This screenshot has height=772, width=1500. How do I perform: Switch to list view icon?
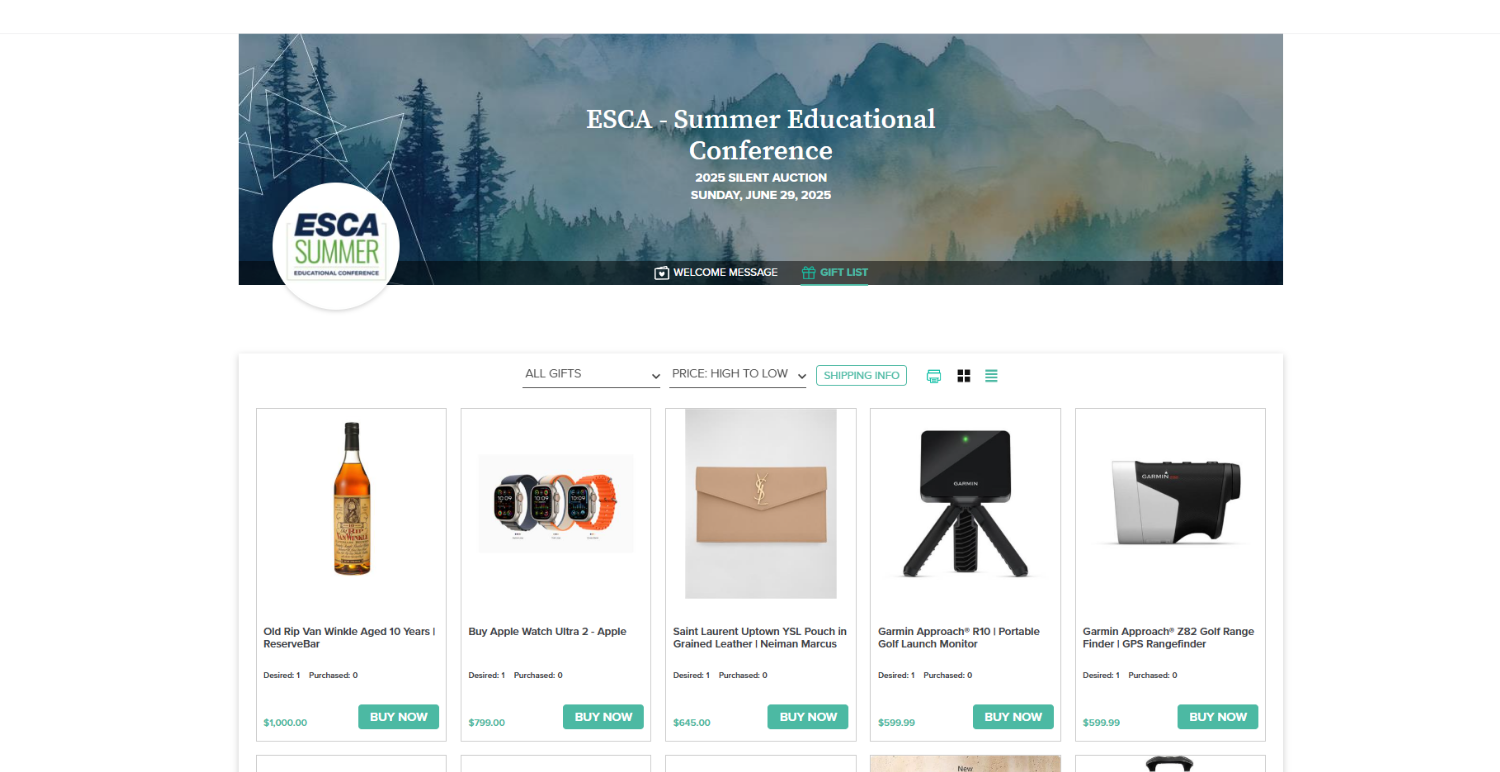coord(991,376)
